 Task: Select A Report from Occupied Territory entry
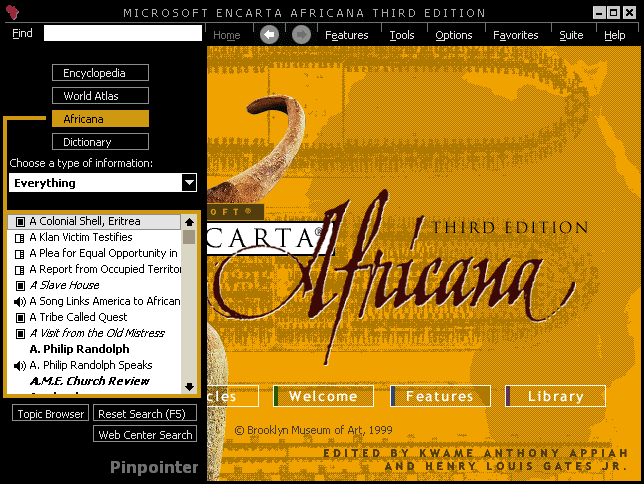tap(94, 270)
